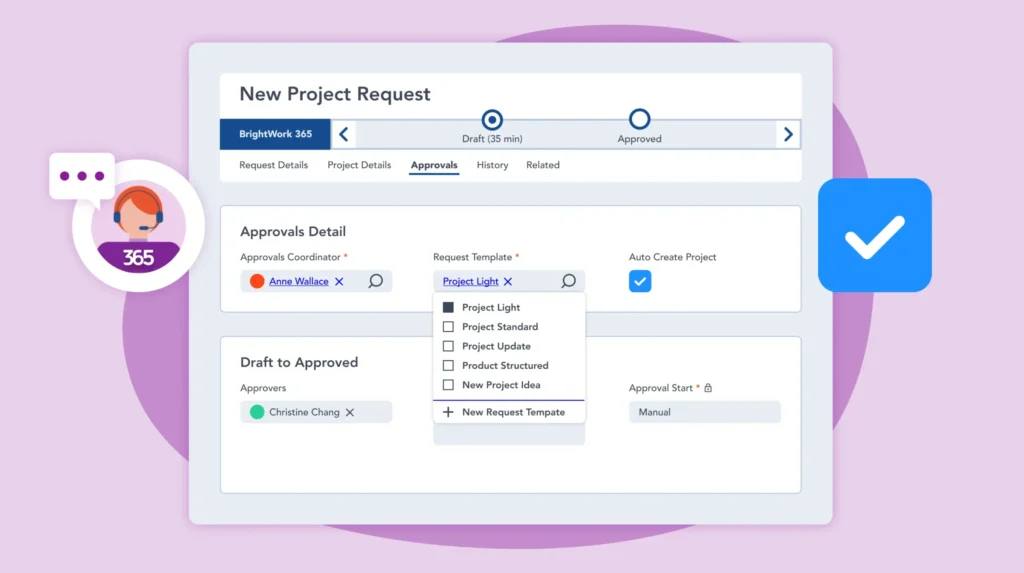The width and height of the screenshot is (1024, 573).
Task: Select the Product Structured option checkbox
Action: coord(448,366)
